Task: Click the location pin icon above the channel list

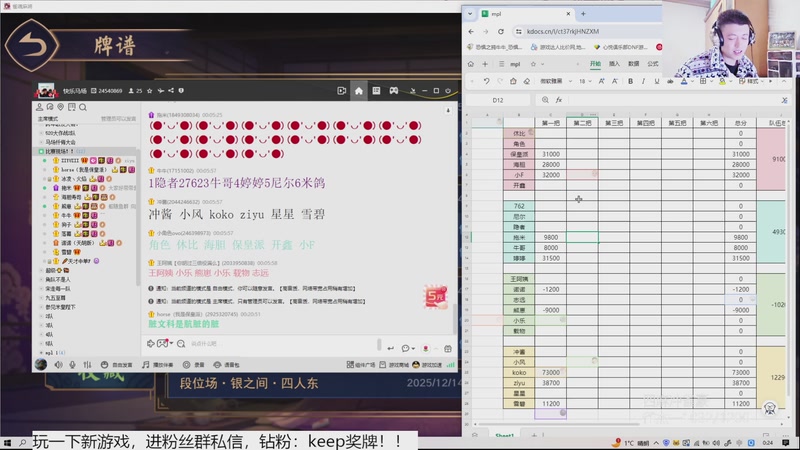Action: click(61, 107)
